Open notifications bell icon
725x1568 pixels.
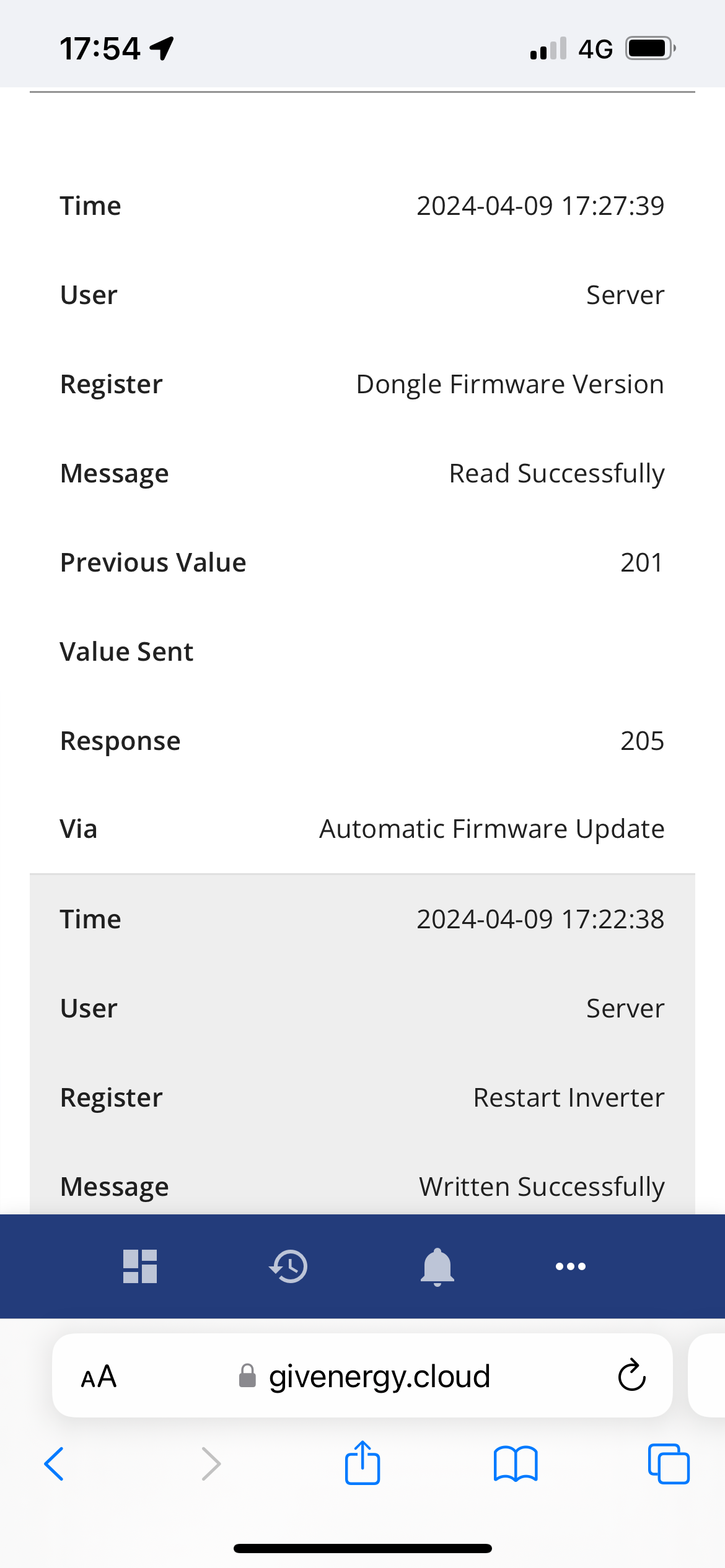coord(437,1267)
